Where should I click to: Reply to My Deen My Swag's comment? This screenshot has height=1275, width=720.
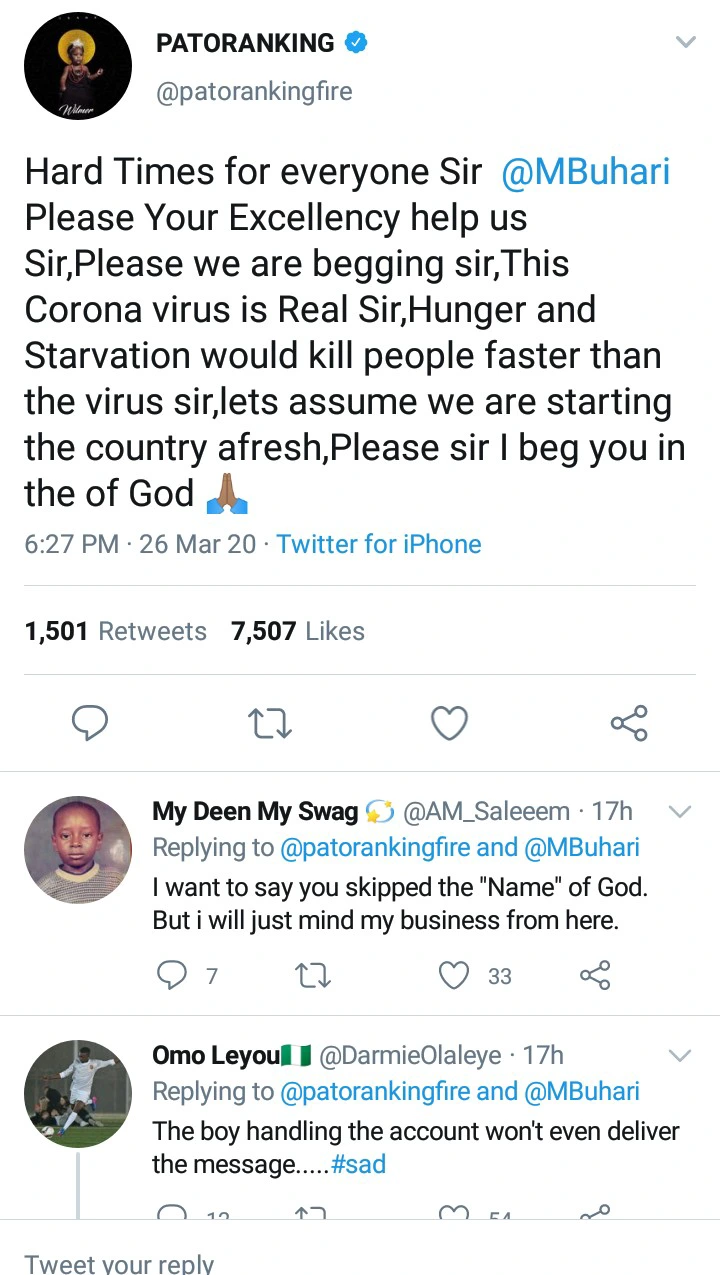click(173, 975)
